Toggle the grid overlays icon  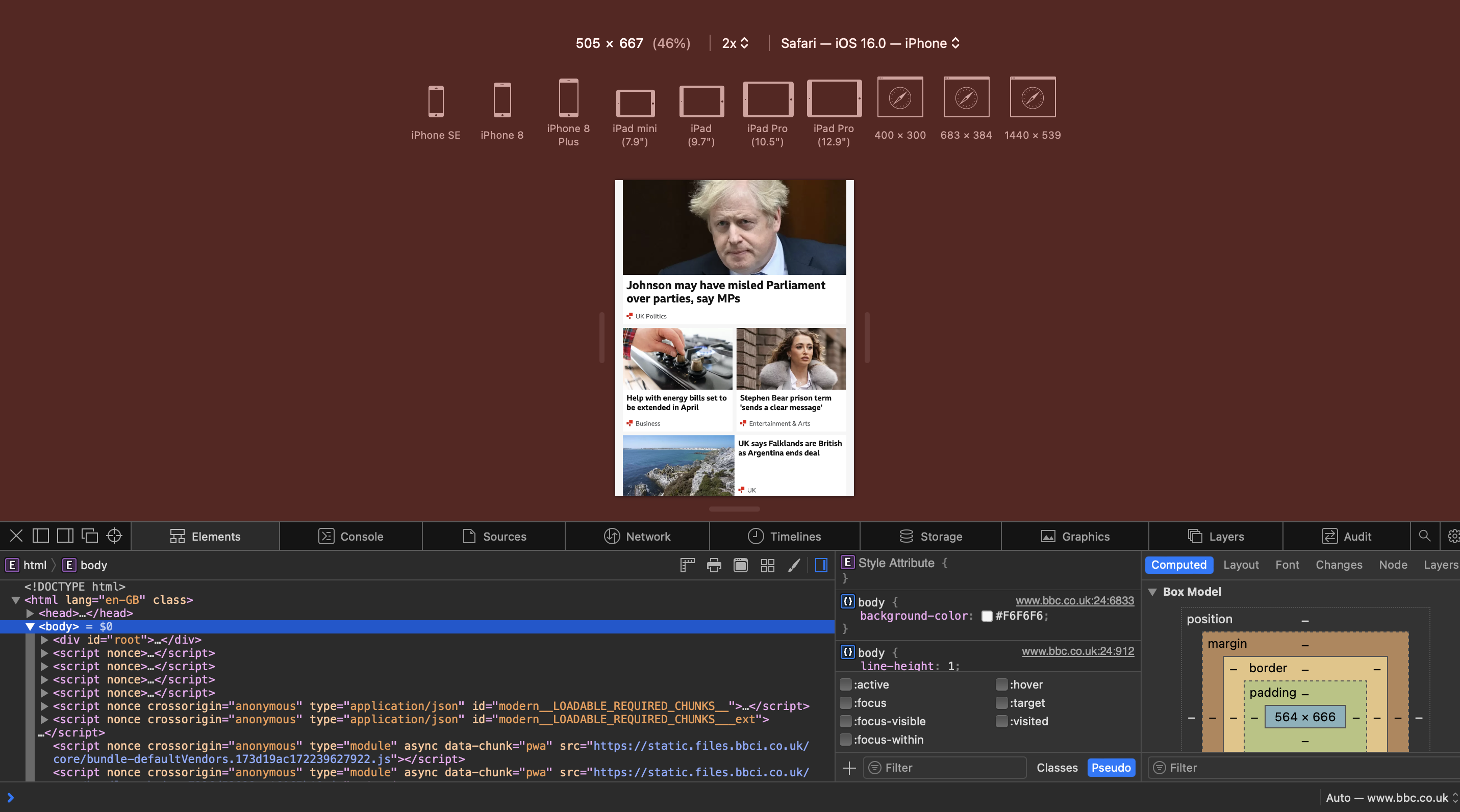pos(767,565)
